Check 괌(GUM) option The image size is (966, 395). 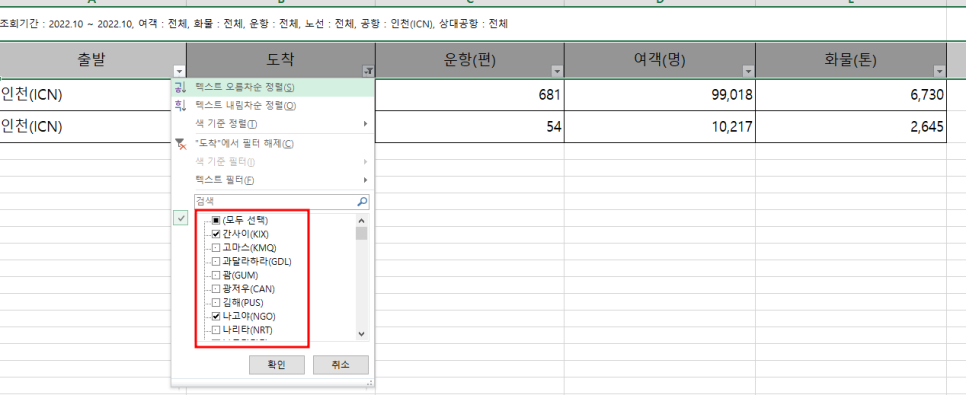[x=216, y=275]
